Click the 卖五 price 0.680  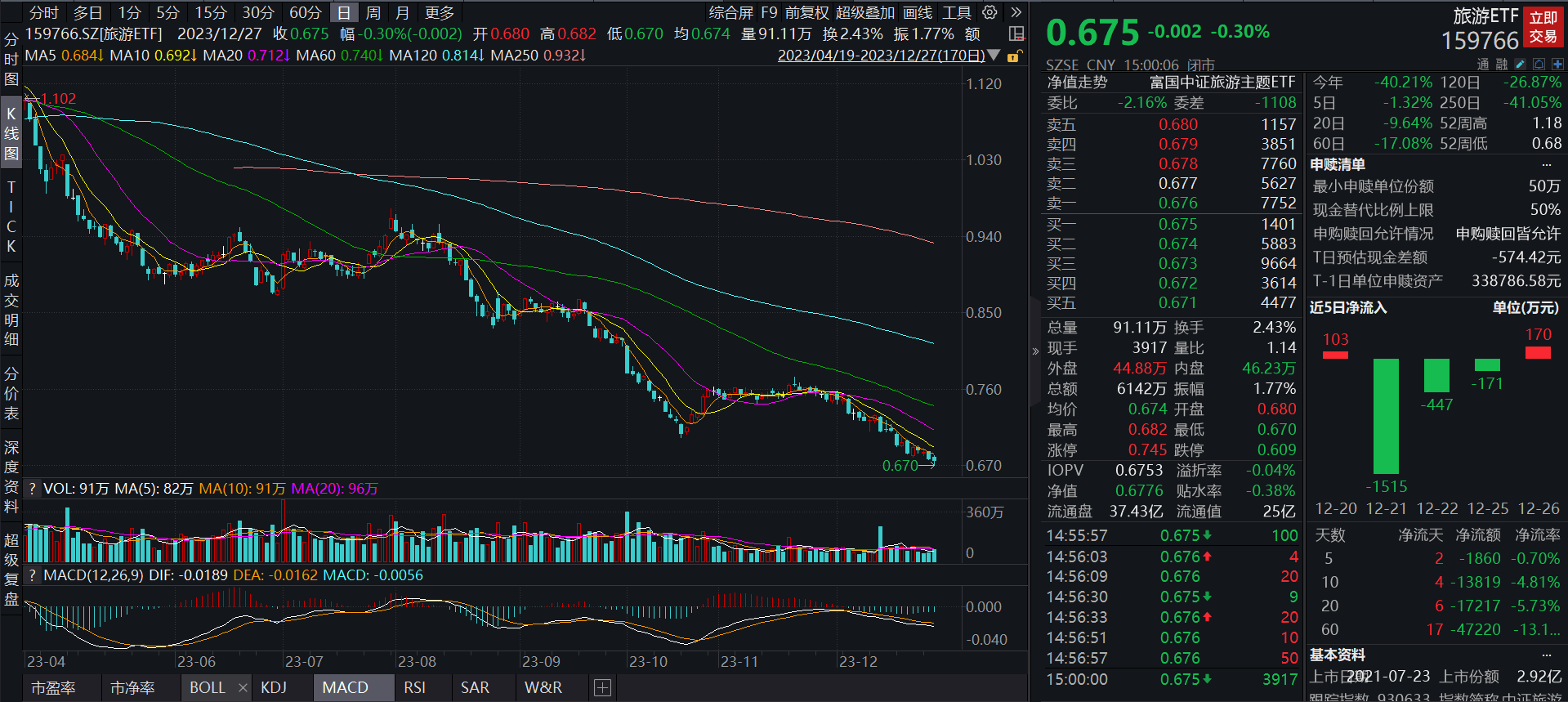pyautogui.click(x=1177, y=124)
